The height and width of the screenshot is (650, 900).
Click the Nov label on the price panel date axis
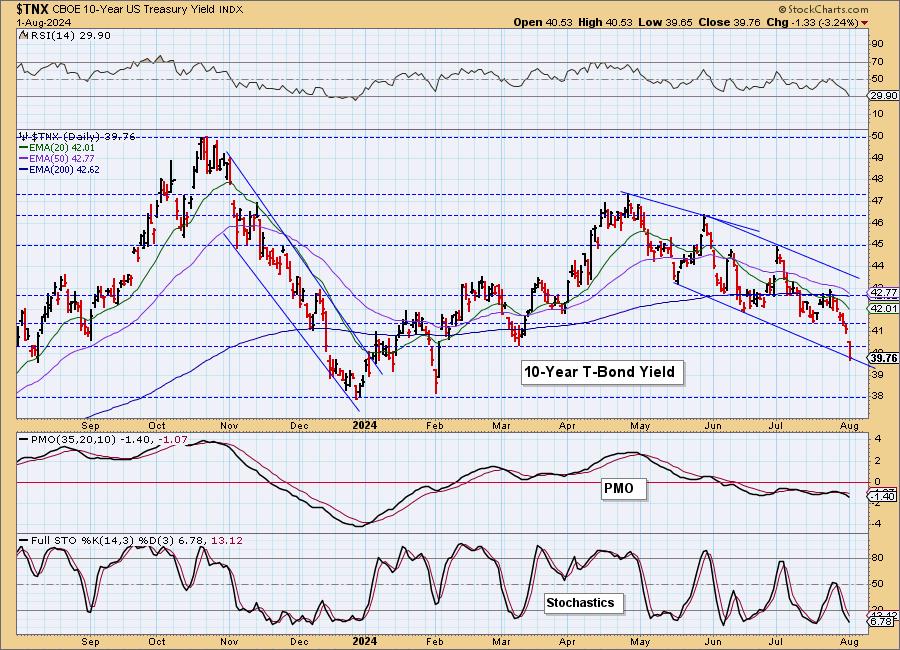point(229,426)
